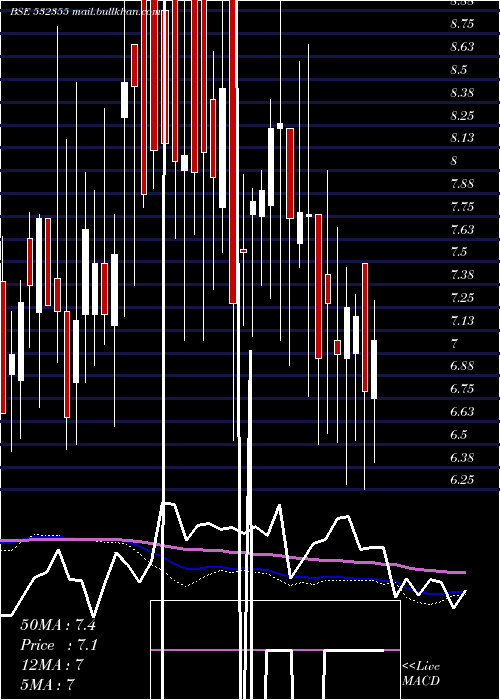Click the 8.5 price axis label
The height and width of the screenshot is (700, 500).
point(459,70)
